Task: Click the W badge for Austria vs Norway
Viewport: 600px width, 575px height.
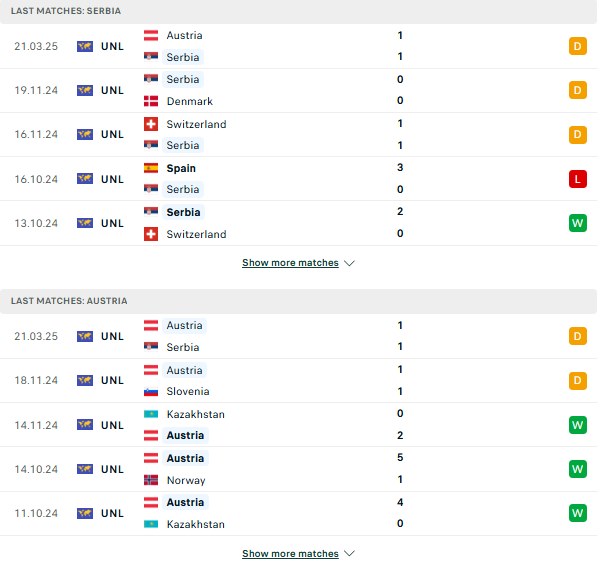Action: (x=577, y=469)
